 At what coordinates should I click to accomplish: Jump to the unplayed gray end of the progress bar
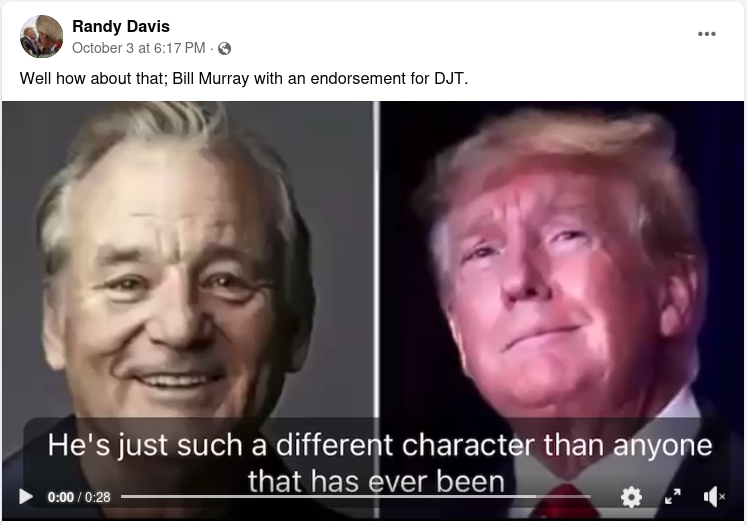564,496
